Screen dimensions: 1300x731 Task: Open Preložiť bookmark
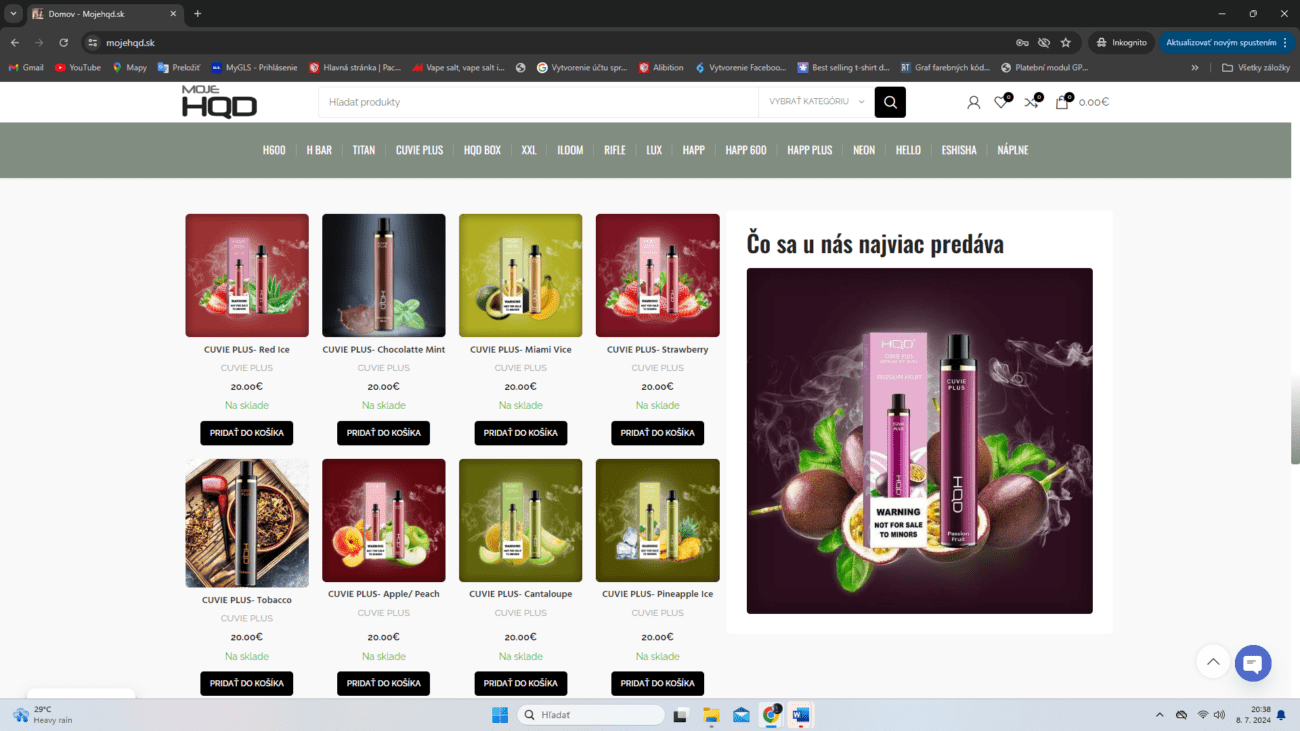click(177, 68)
